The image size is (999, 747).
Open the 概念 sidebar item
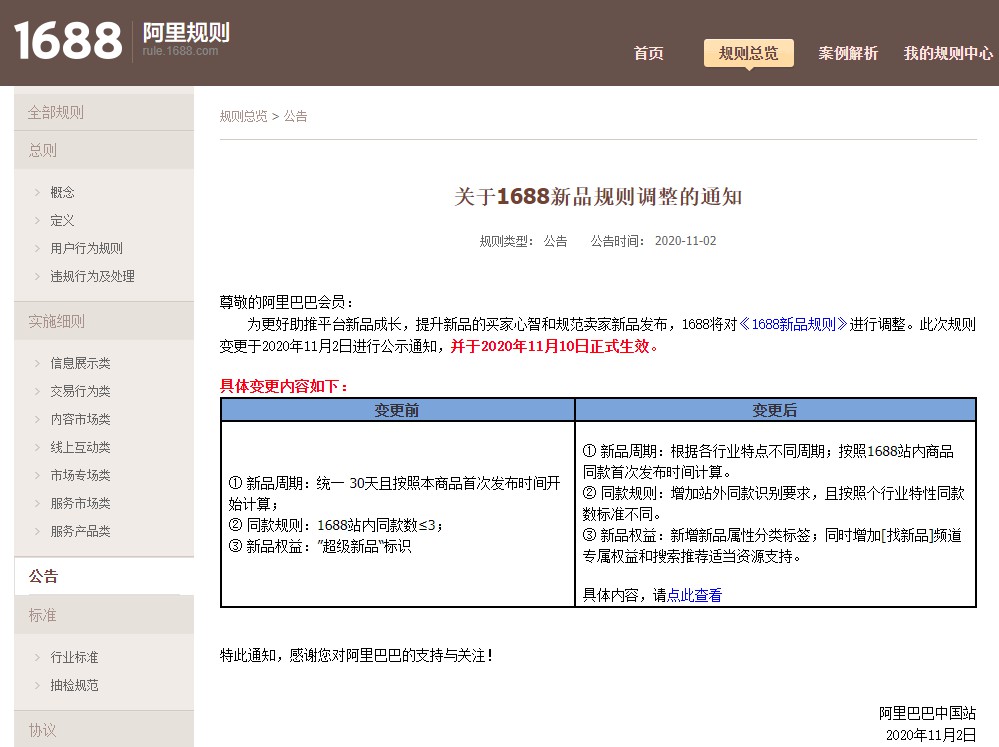62,192
